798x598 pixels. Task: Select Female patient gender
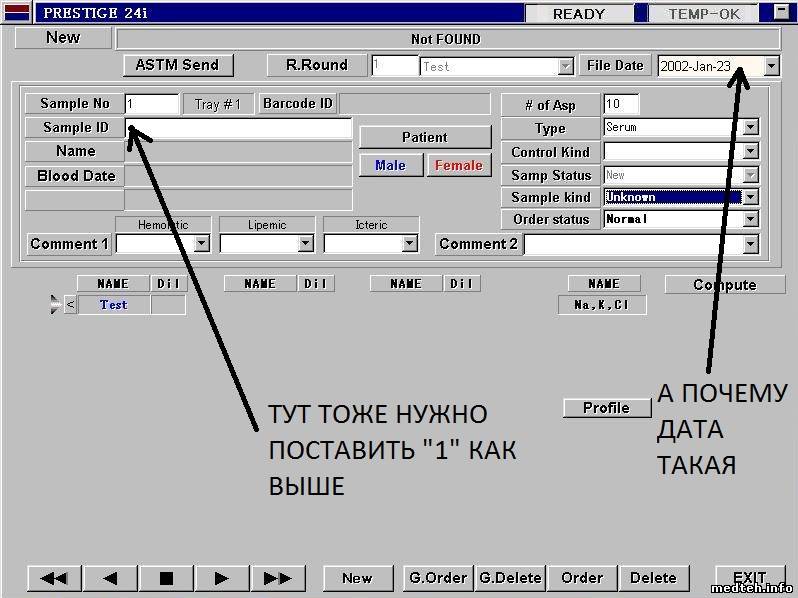pos(459,165)
